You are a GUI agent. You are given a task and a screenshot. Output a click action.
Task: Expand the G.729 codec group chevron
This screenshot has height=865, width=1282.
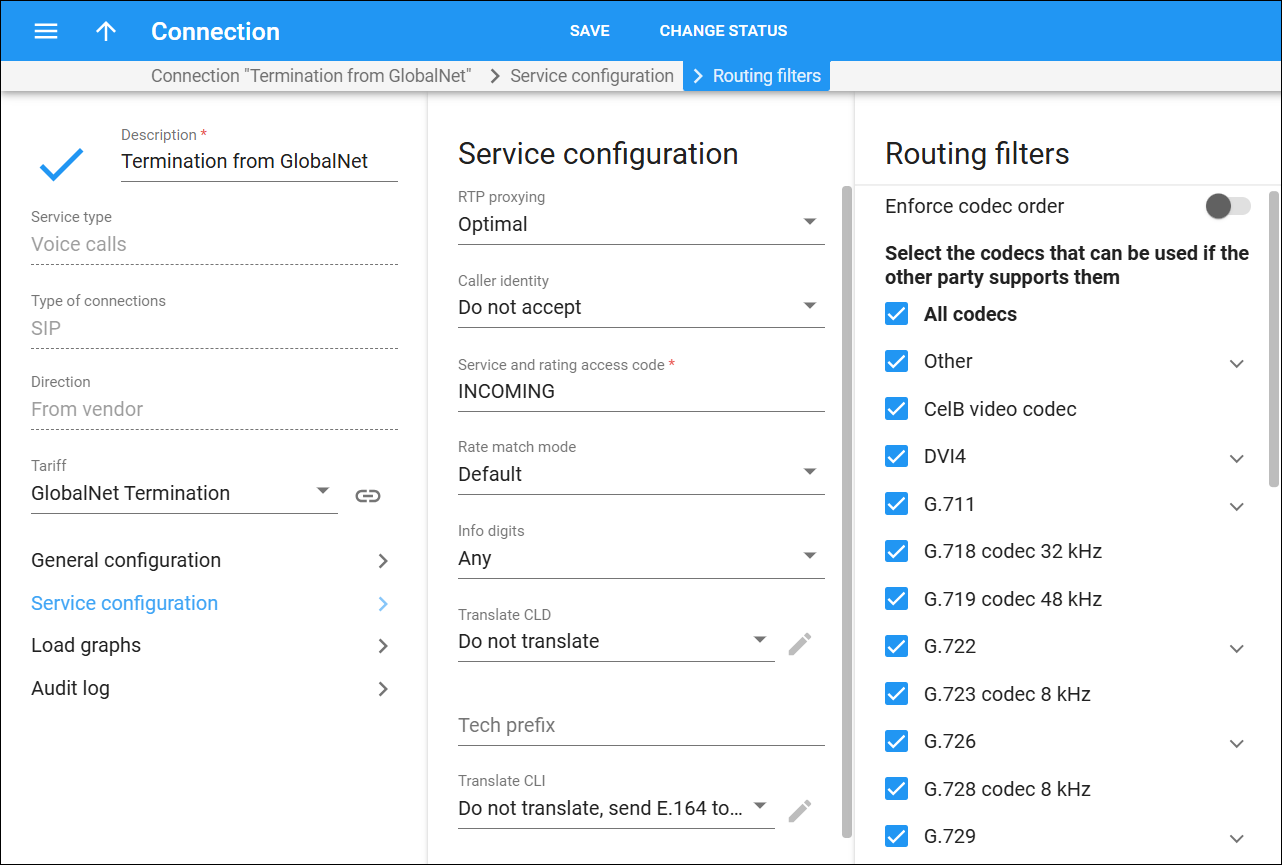click(x=1237, y=838)
